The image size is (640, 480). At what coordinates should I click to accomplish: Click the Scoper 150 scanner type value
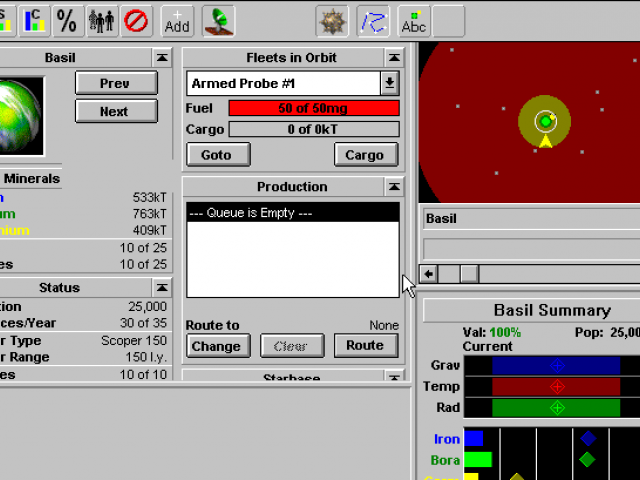[134, 340]
